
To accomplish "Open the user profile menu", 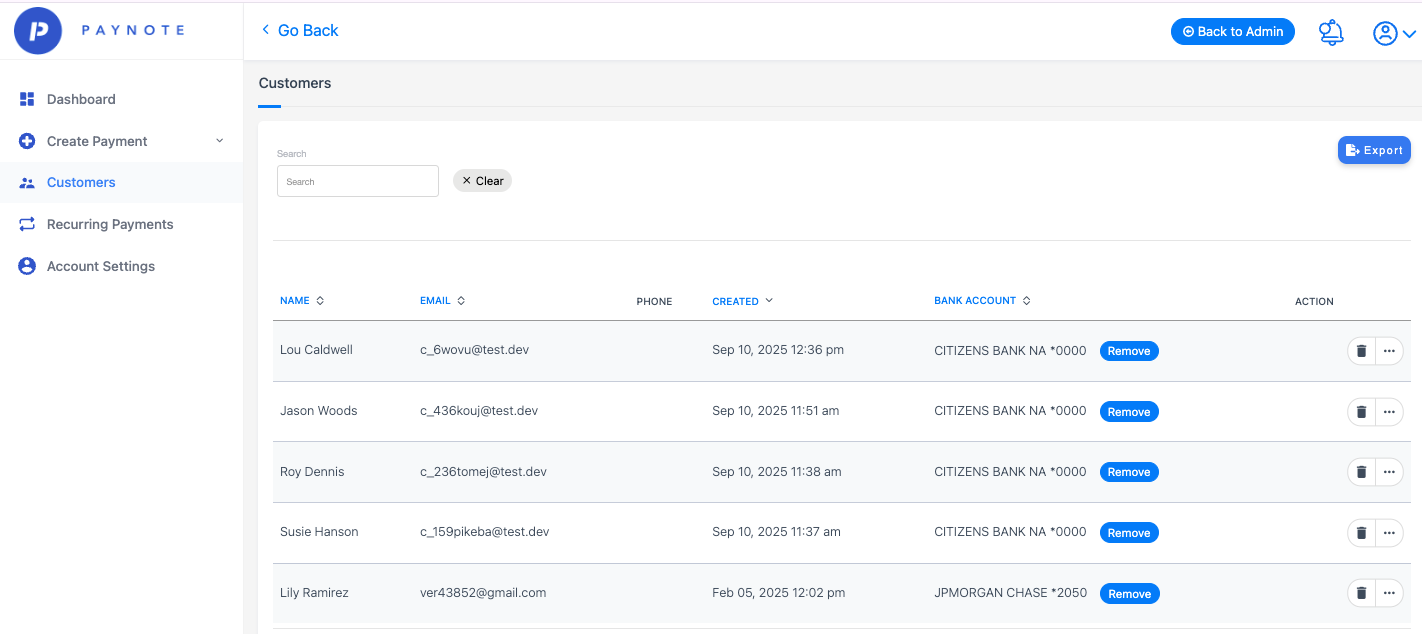I will tap(1393, 33).
